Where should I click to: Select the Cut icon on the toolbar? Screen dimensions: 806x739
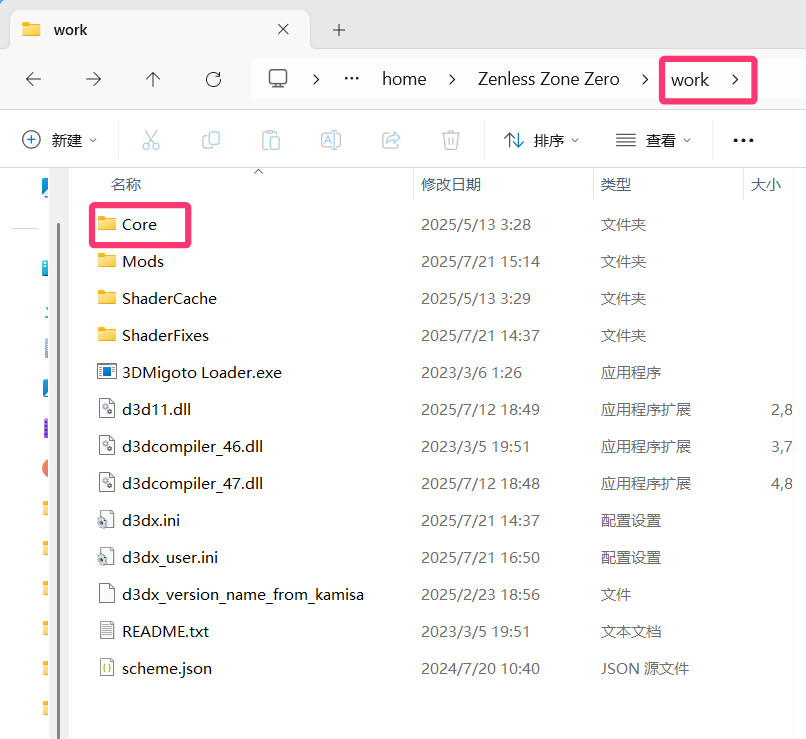point(151,140)
